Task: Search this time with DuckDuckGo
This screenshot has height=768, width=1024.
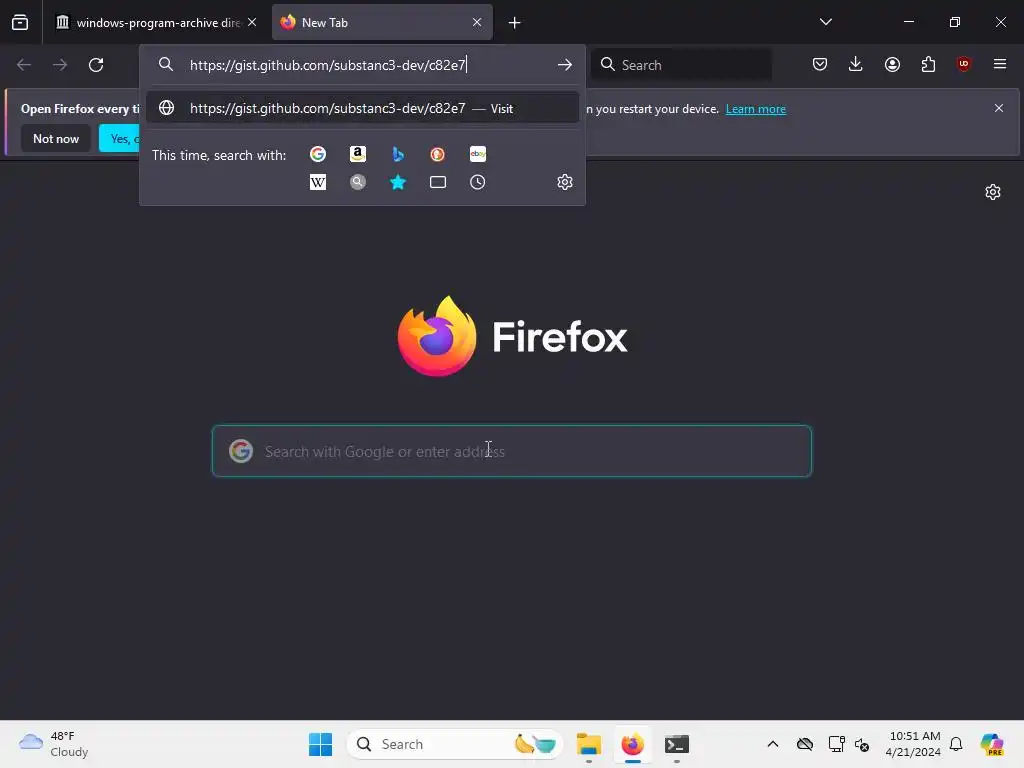Action: 438,154
